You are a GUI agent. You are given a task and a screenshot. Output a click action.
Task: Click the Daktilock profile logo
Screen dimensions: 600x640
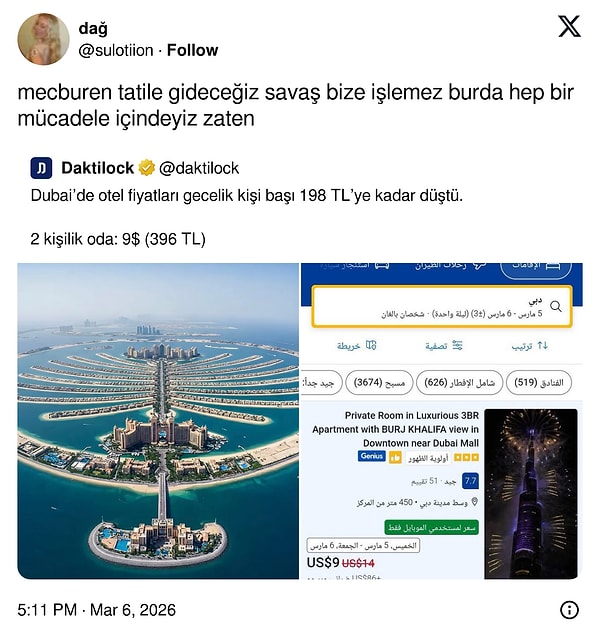coord(41,168)
